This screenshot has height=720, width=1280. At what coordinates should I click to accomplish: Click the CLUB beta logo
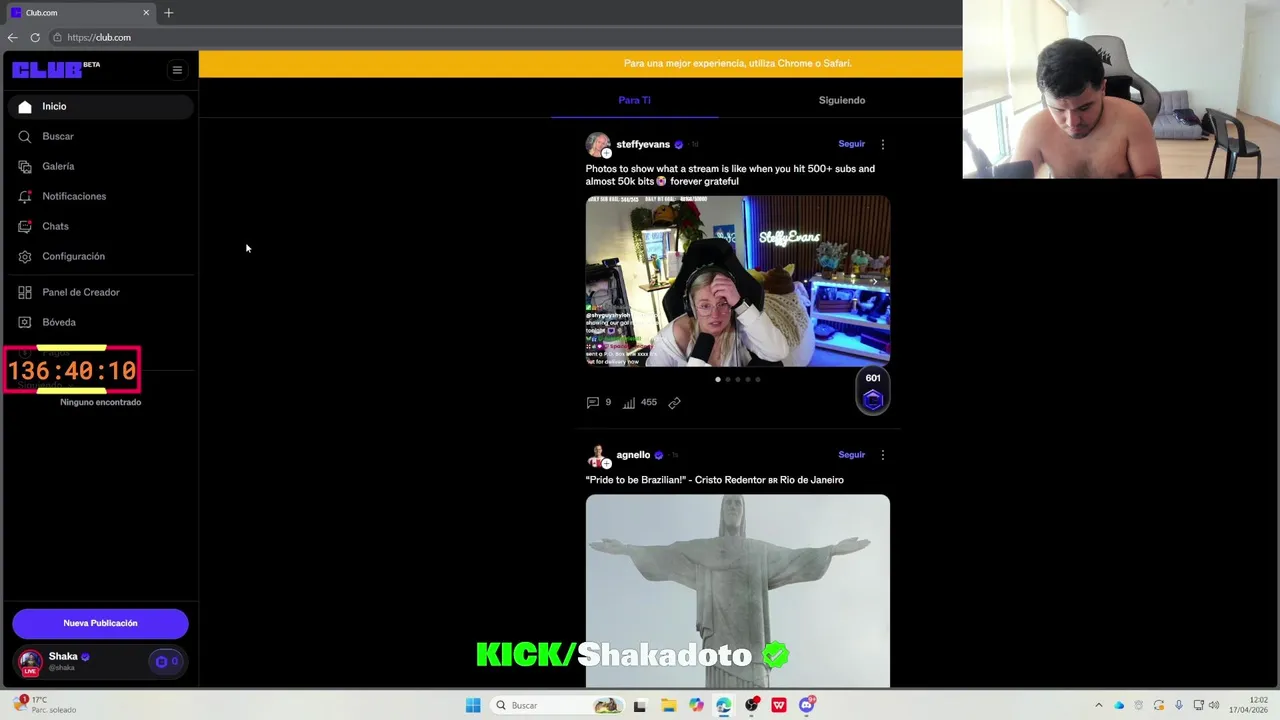56,69
